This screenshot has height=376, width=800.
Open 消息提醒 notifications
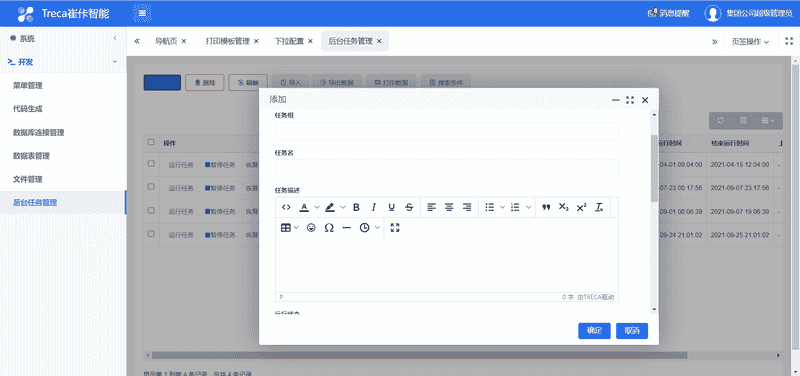pyautogui.click(x=668, y=13)
